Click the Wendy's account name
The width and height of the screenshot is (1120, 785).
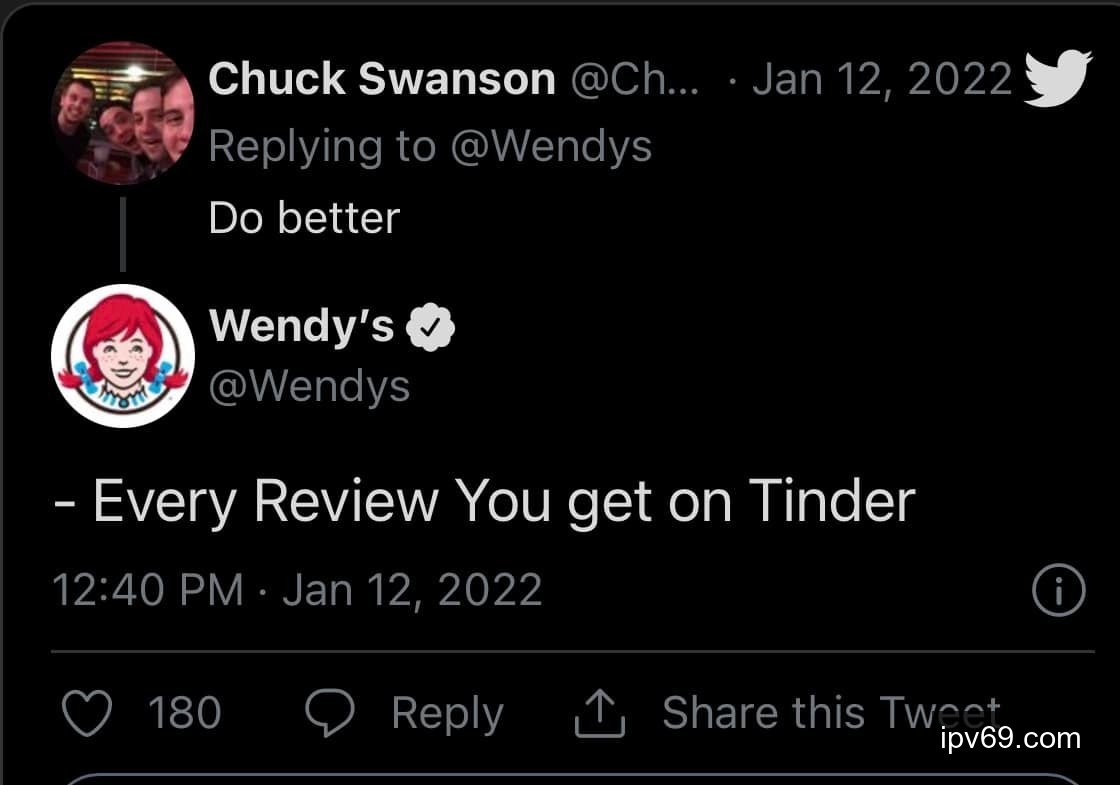click(x=301, y=325)
